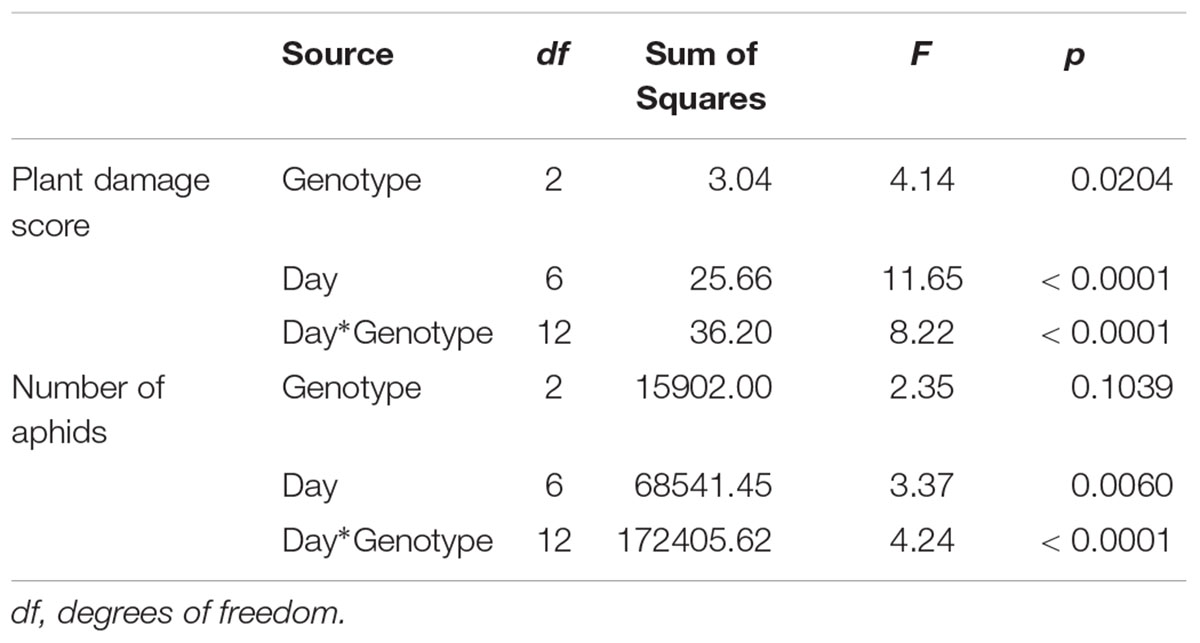Click the Source column header
This screenshot has height=643, width=1200.
coord(337,54)
